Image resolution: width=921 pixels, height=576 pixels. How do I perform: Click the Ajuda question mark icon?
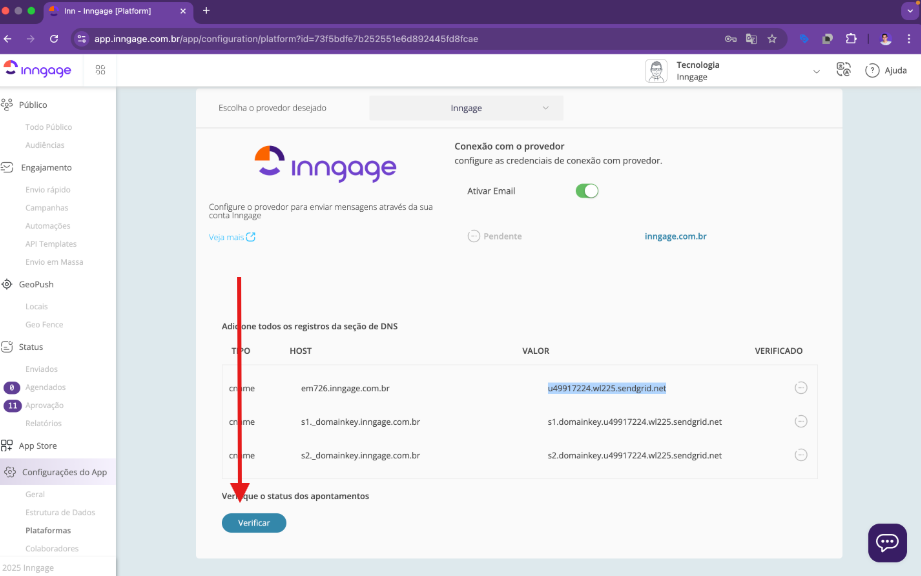point(872,70)
